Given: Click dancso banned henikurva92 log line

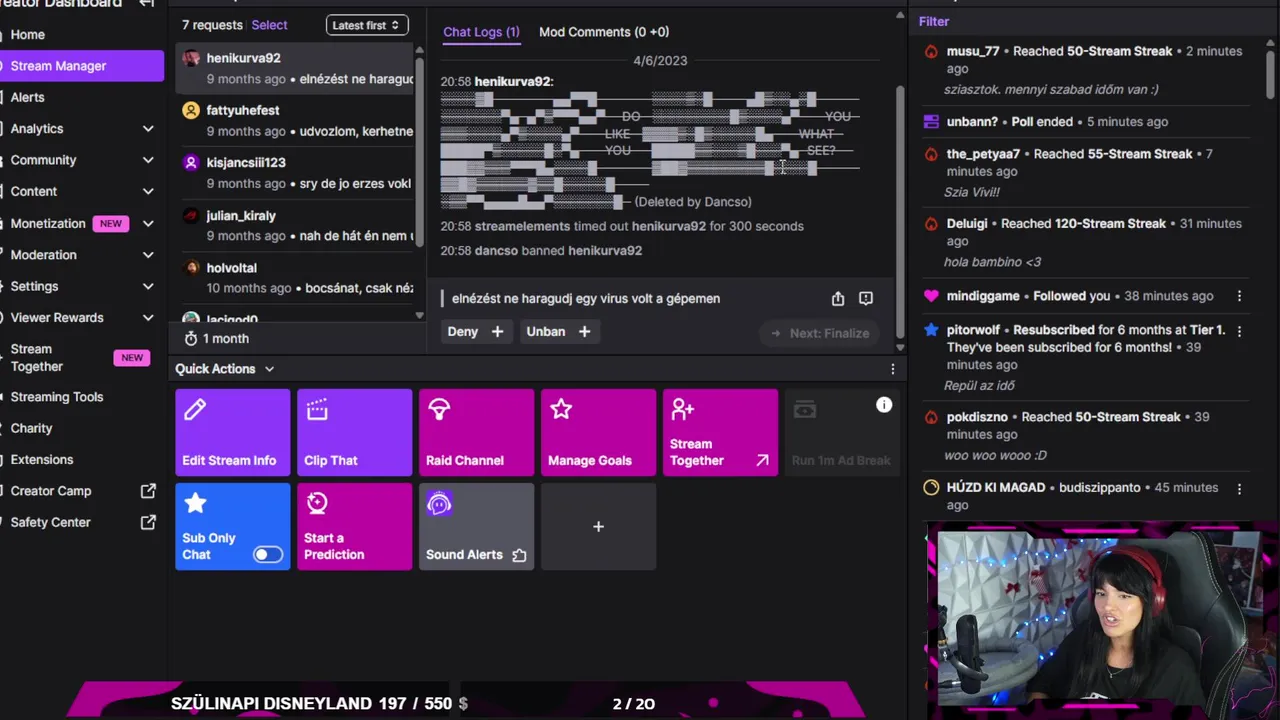Looking at the screenshot, I should click(541, 251).
